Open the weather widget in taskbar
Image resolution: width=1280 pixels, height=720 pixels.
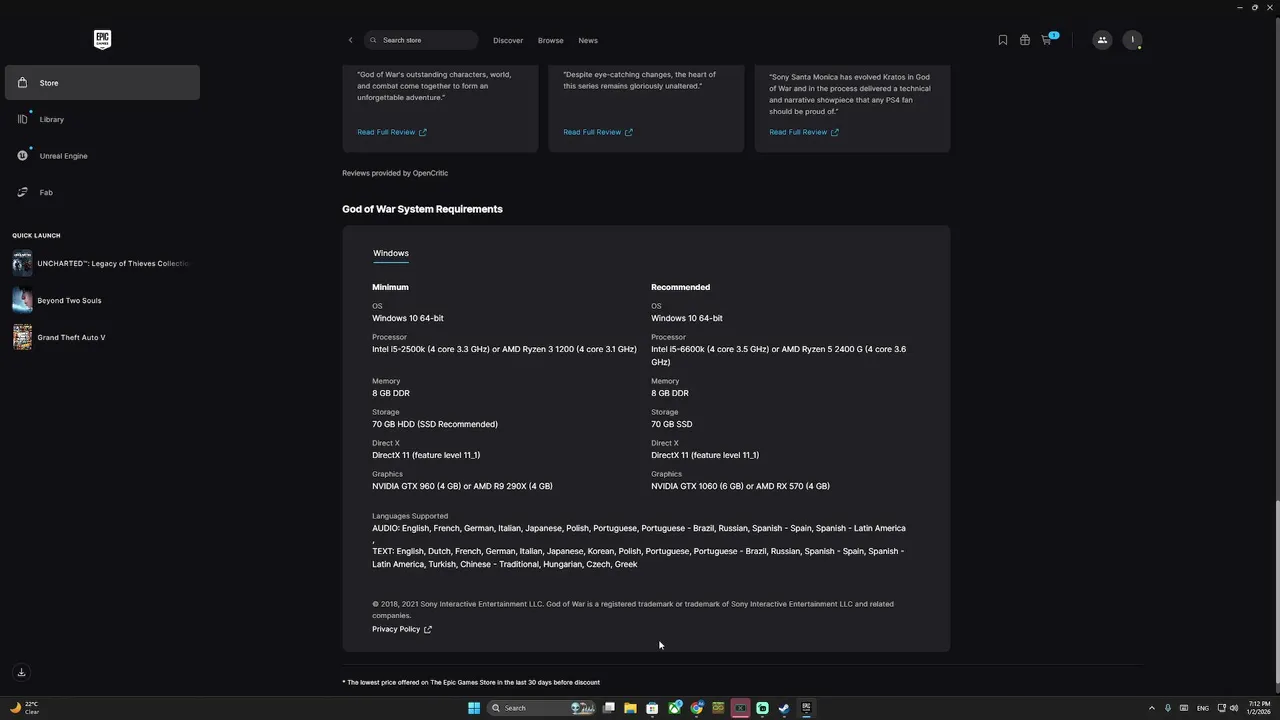click(x=25, y=708)
